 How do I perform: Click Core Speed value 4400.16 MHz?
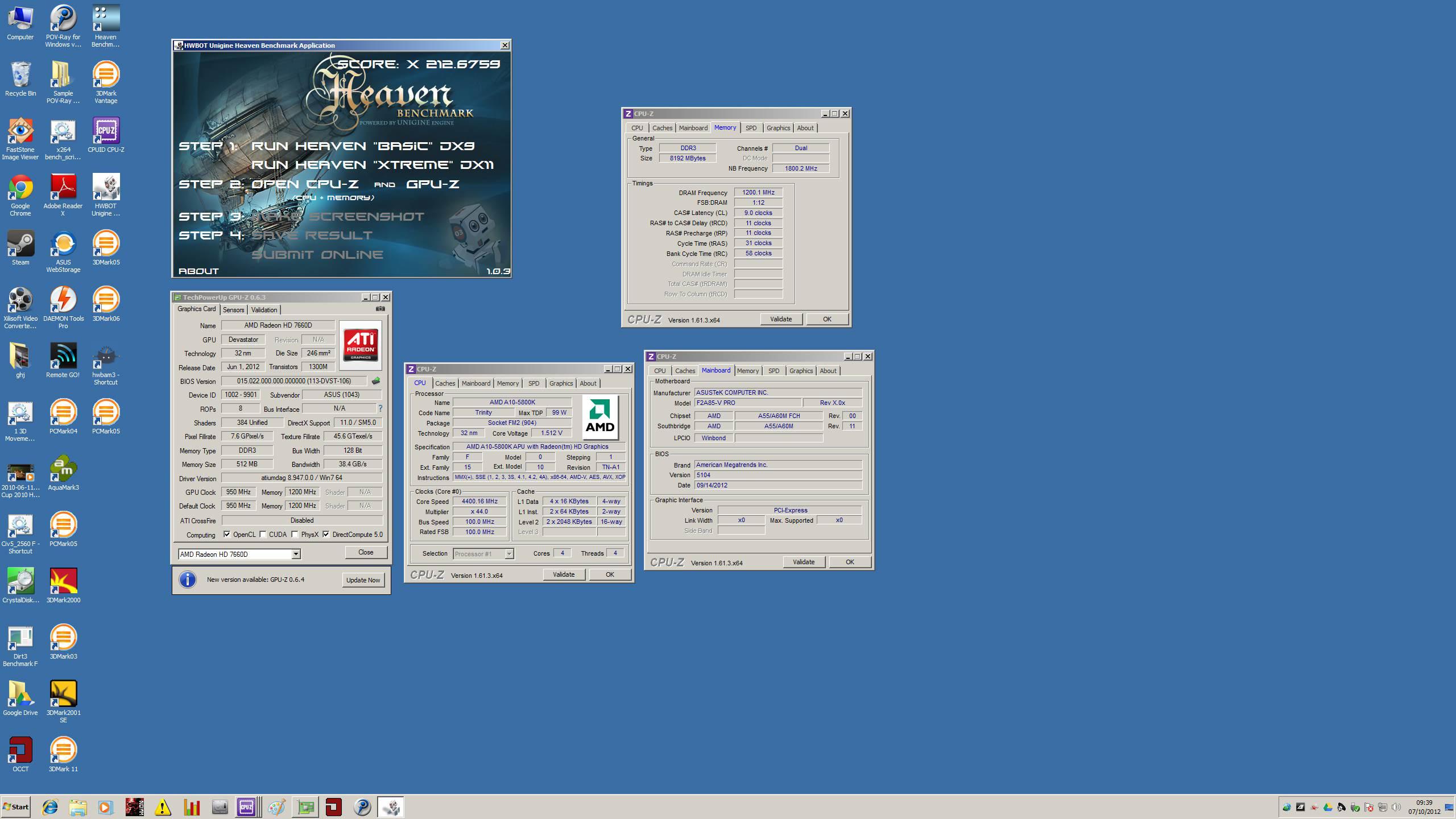479,502
